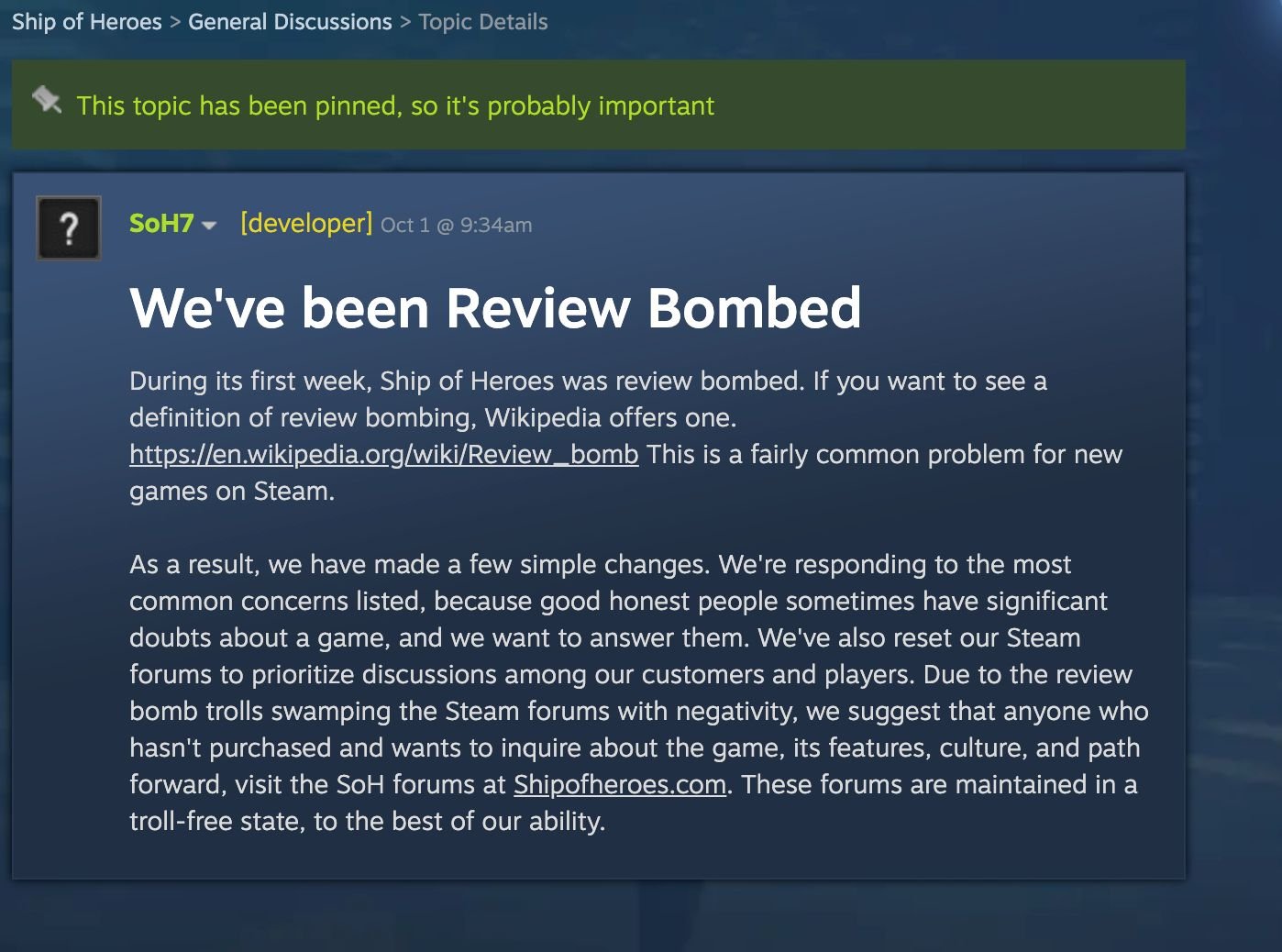This screenshot has height=952, width=1282.
Task: Click the pinned topic notice banner text
Action: click(395, 106)
